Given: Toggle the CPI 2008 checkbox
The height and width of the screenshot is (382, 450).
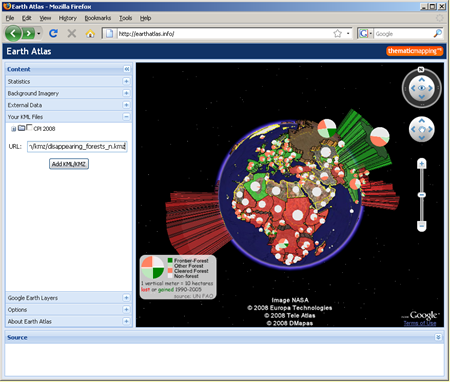Looking at the screenshot, I should click(29, 127).
